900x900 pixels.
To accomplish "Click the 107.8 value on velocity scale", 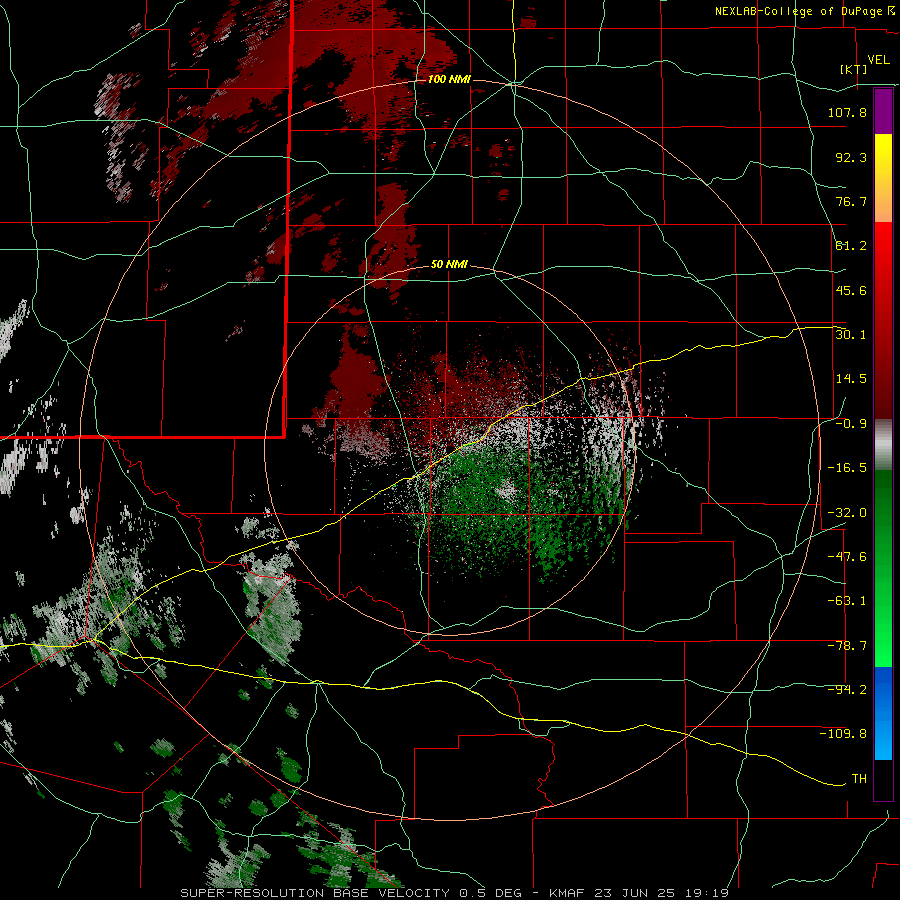I will [847, 112].
